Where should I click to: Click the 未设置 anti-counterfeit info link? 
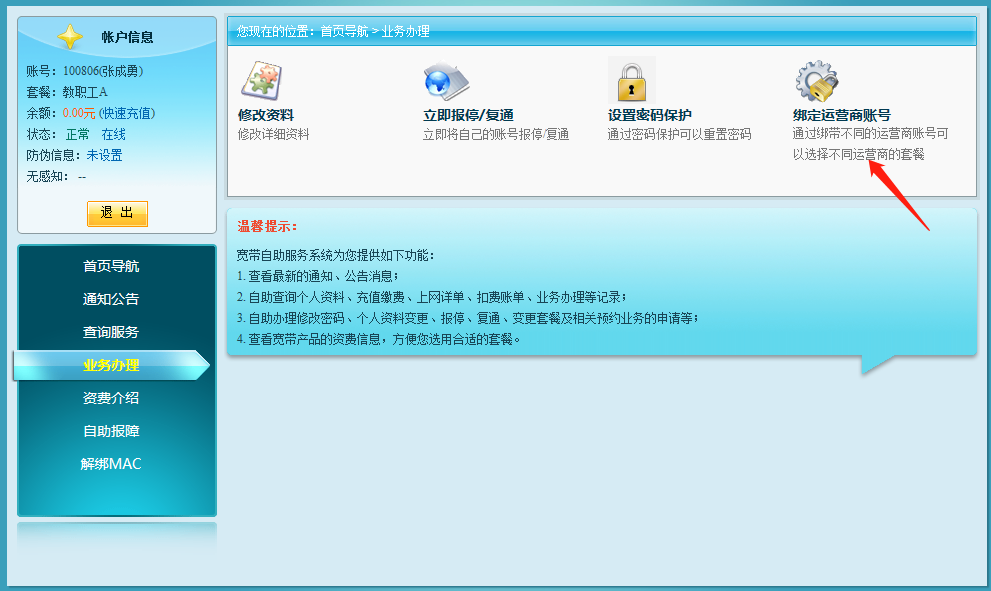coord(104,155)
